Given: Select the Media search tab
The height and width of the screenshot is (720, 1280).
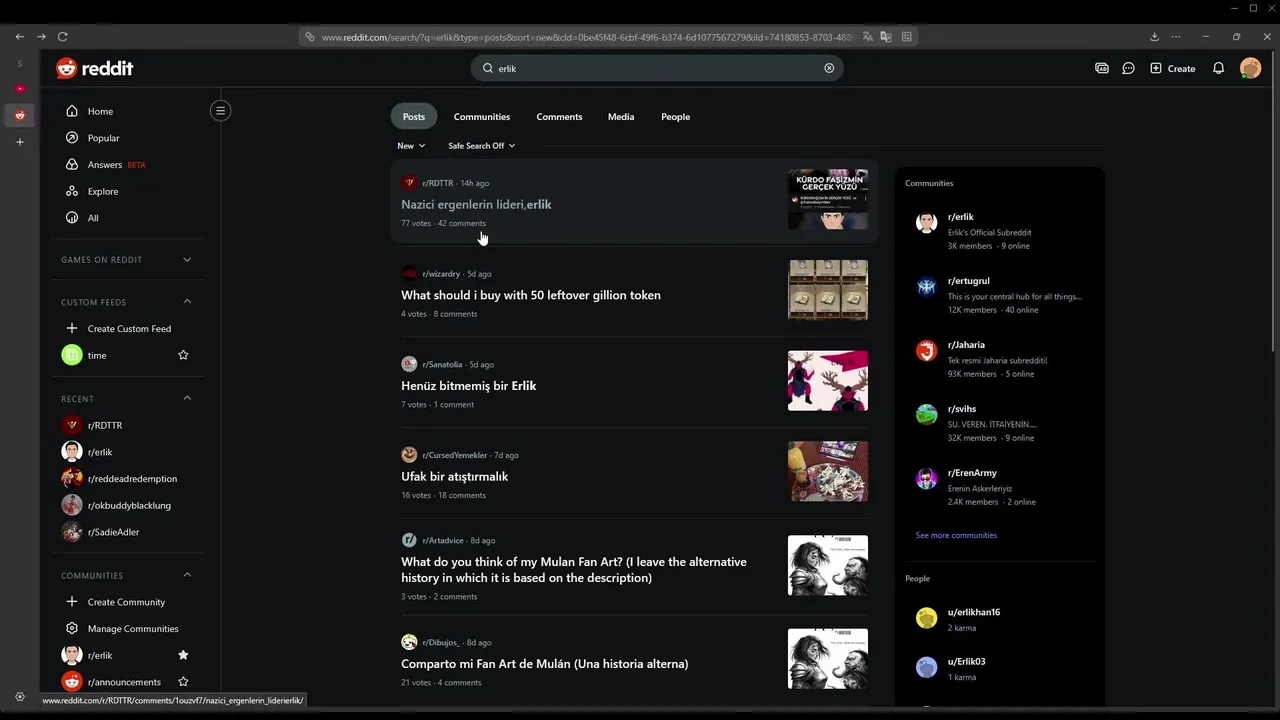Looking at the screenshot, I should pyautogui.click(x=621, y=117).
